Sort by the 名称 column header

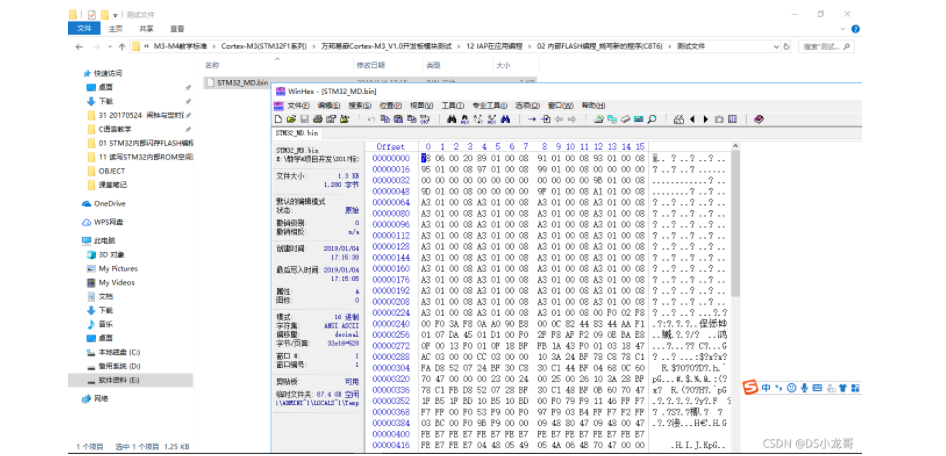pyautogui.click(x=212, y=65)
